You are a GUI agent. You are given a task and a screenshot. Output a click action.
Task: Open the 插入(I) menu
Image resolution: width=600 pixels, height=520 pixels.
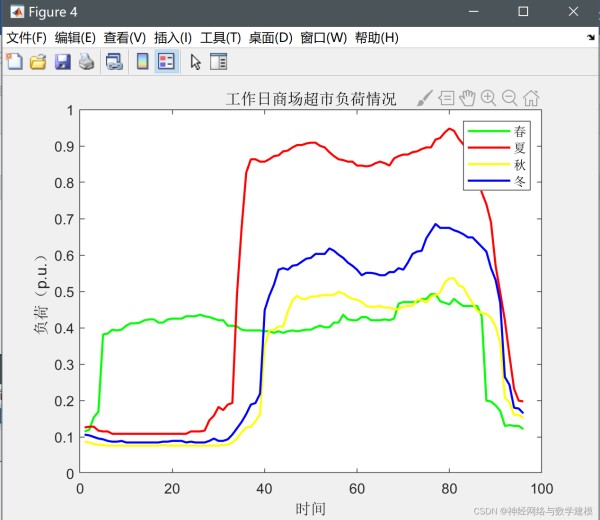pos(173,38)
